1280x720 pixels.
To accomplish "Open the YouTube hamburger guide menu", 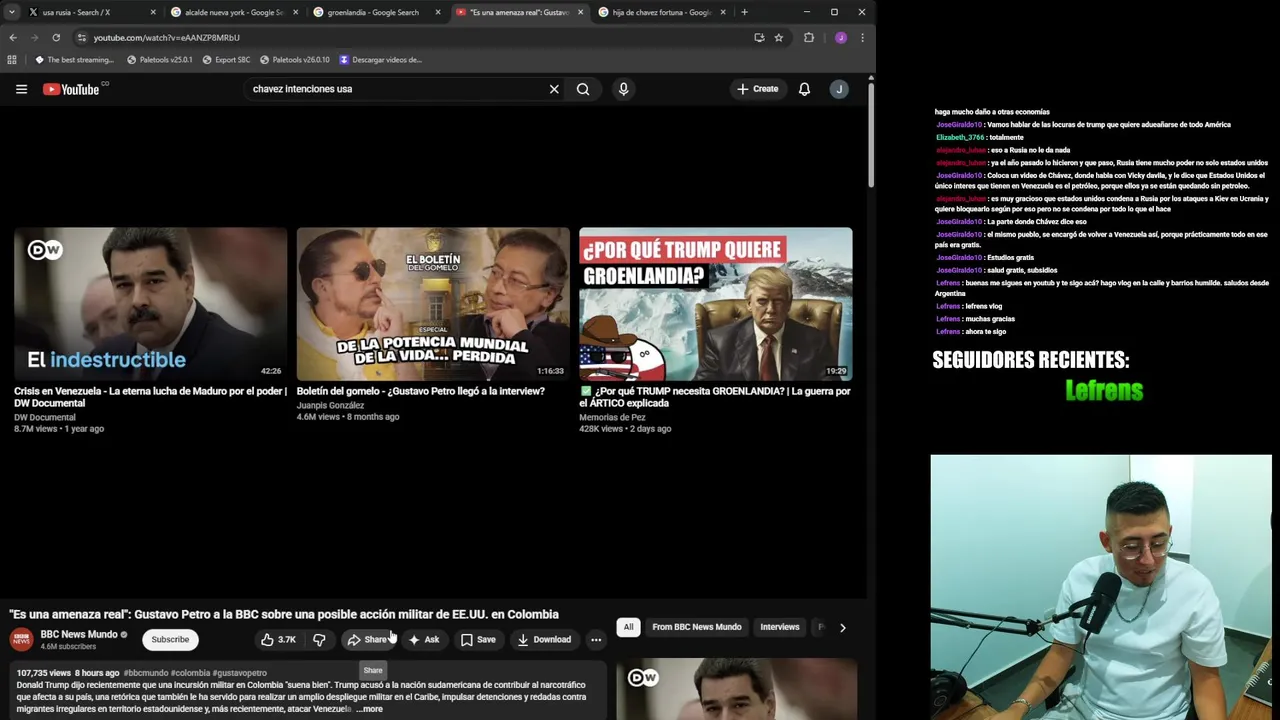I will coord(21,89).
